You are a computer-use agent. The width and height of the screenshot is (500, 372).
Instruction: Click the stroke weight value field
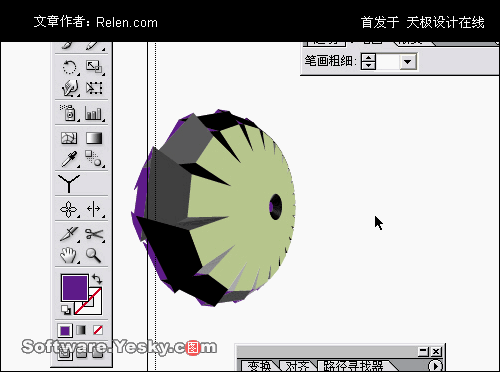387,61
